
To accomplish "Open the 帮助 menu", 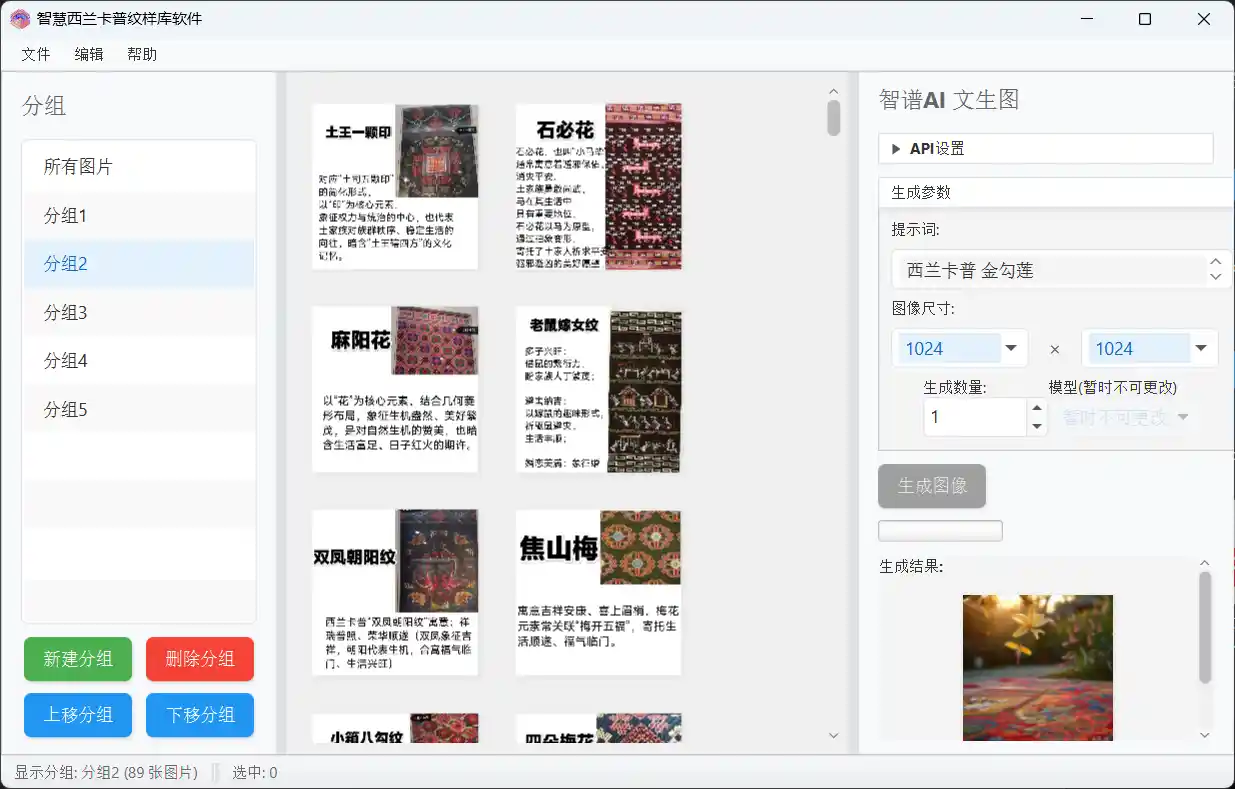I will 142,54.
